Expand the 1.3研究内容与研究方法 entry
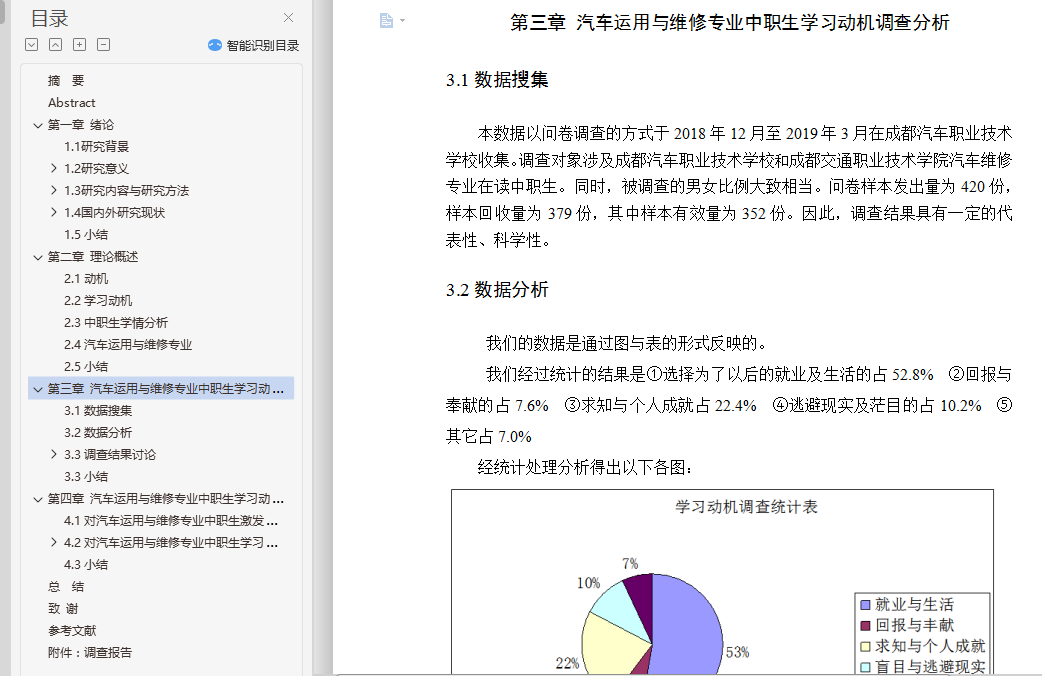 [54, 191]
